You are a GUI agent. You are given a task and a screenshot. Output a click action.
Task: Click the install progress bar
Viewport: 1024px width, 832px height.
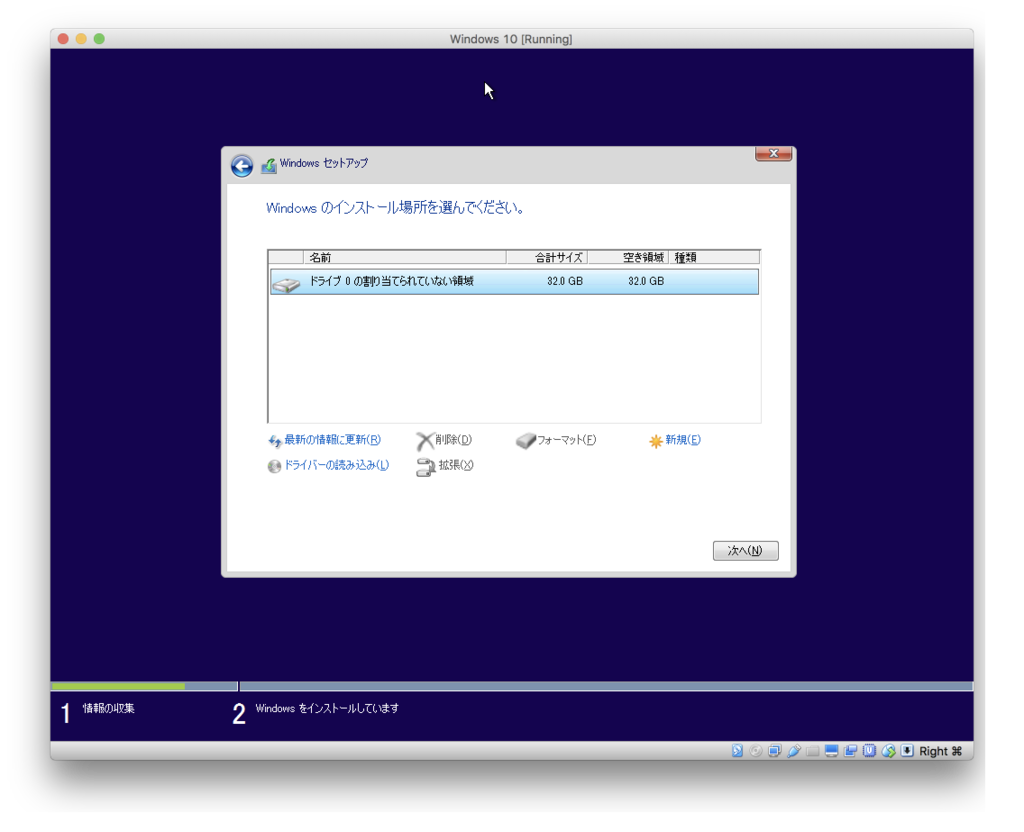click(x=512, y=686)
